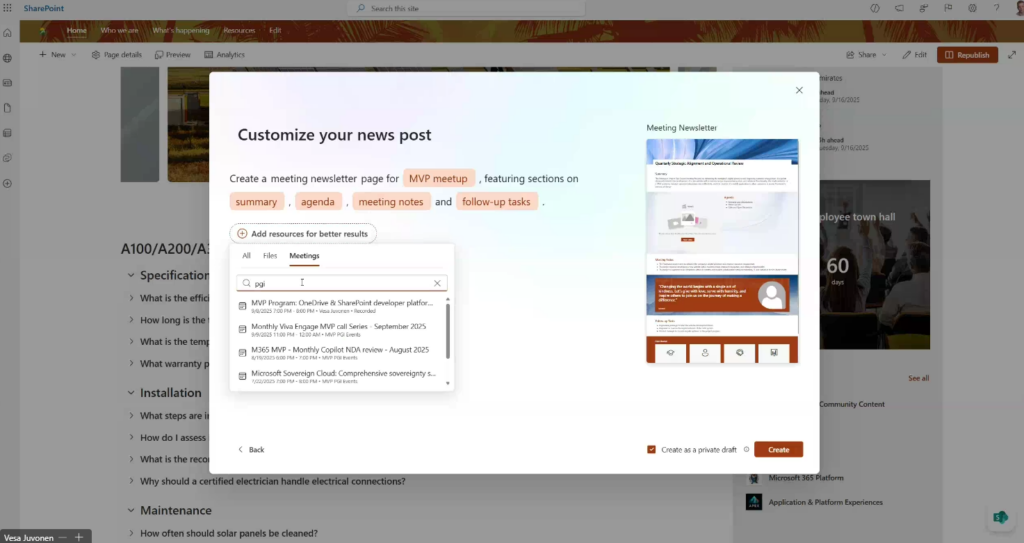Click the Create button
This screenshot has height=543, width=1024.
(778, 450)
